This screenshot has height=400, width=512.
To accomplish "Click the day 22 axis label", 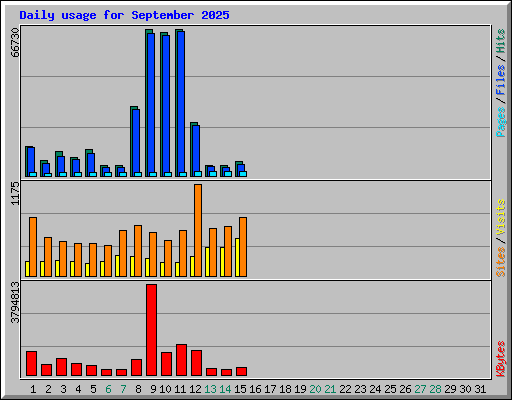I will pyautogui.click(x=345, y=389).
